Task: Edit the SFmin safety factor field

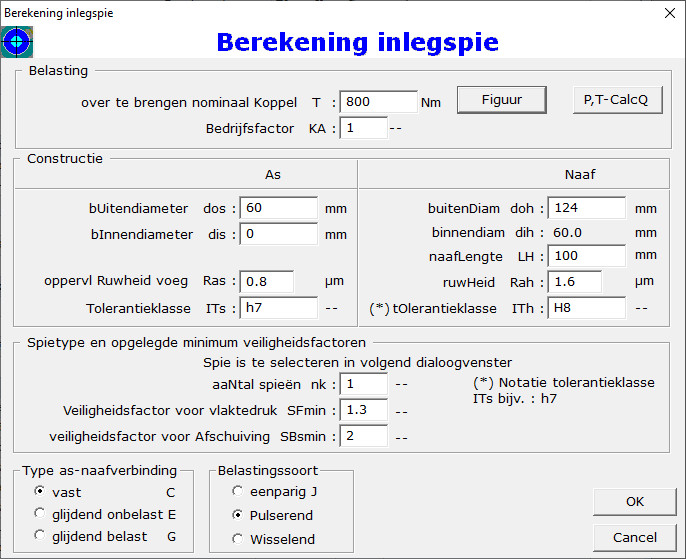Action: [x=364, y=410]
